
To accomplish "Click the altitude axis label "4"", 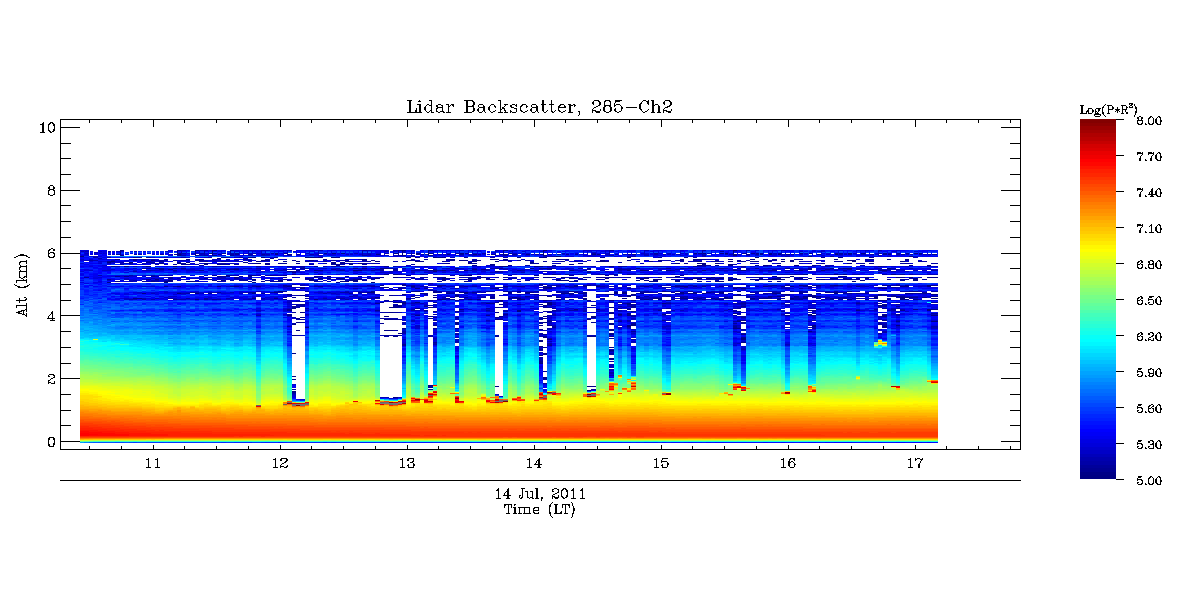I will point(49,316).
